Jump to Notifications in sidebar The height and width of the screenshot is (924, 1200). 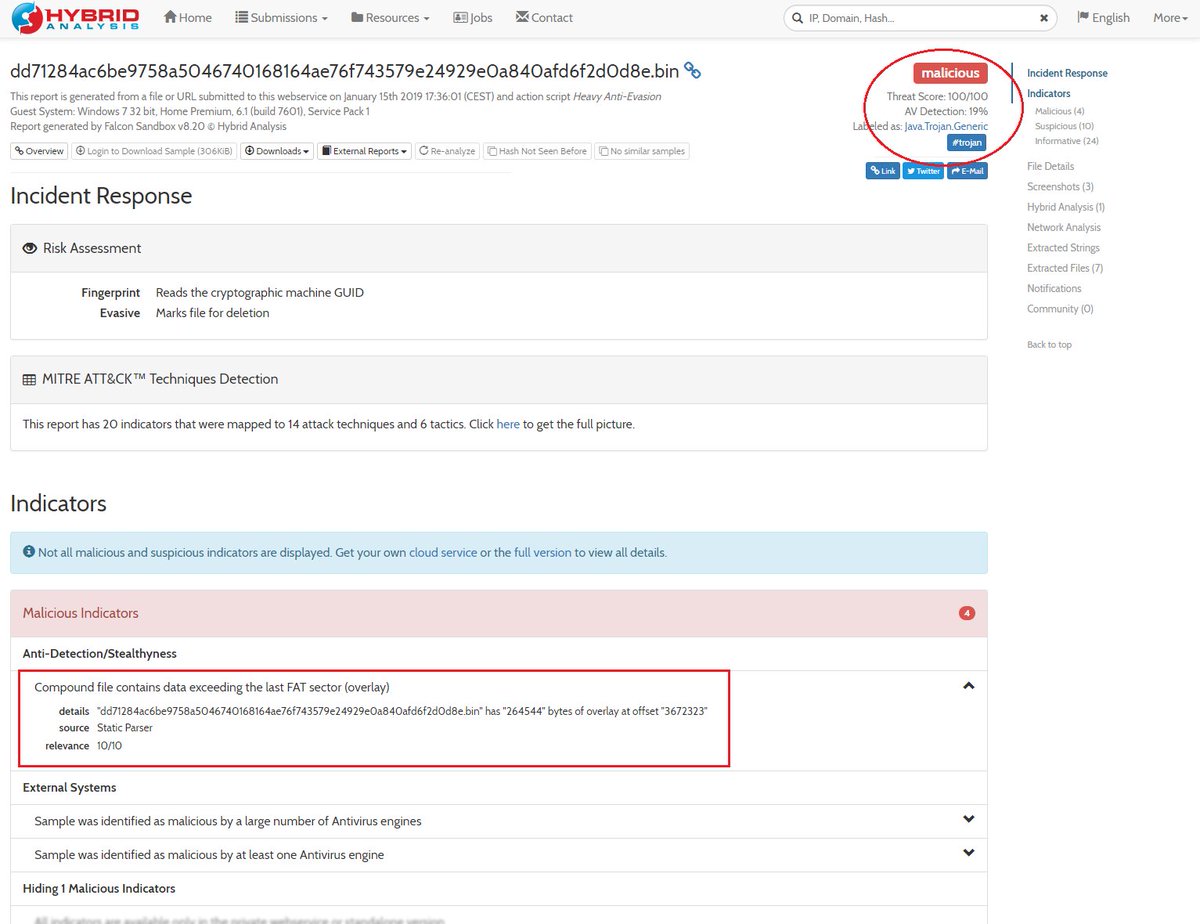pyautogui.click(x=1054, y=288)
